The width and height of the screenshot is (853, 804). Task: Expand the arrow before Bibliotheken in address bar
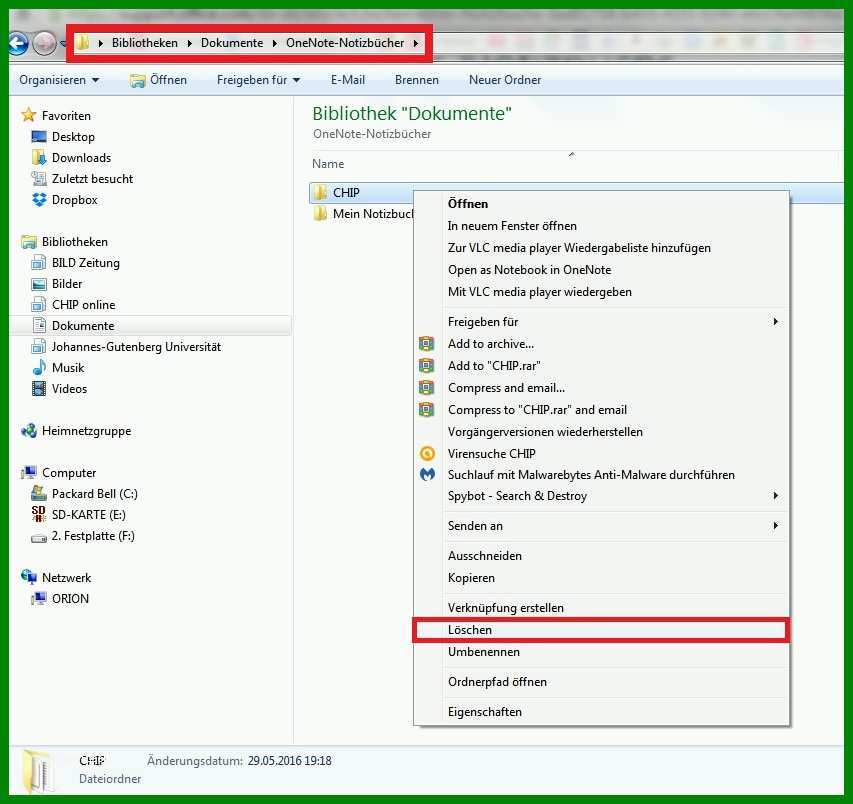(x=101, y=43)
